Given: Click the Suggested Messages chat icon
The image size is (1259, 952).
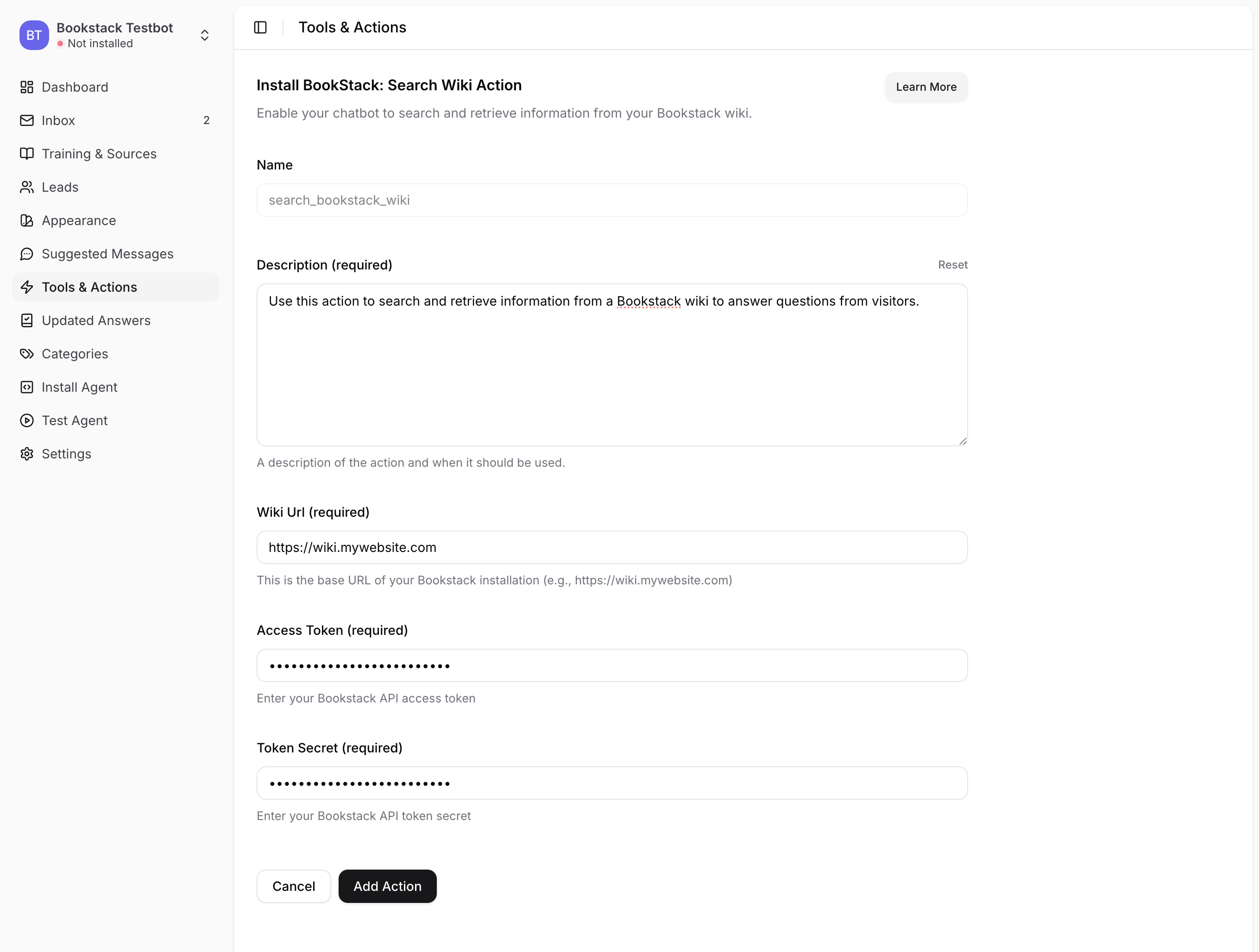Looking at the screenshot, I should pyautogui.click(x=27, y=254).
